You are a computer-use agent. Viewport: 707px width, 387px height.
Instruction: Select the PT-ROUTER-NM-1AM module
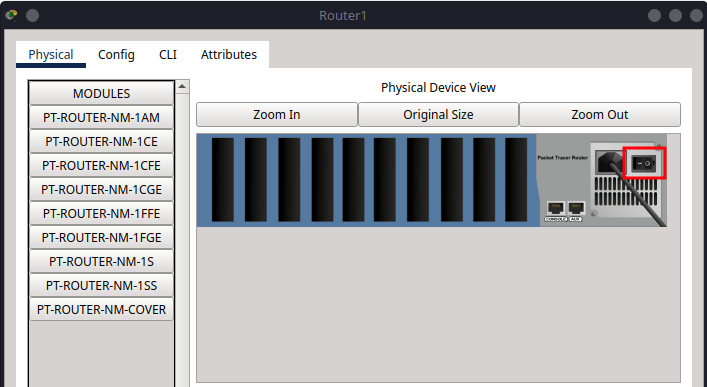(x=101, y=117)
